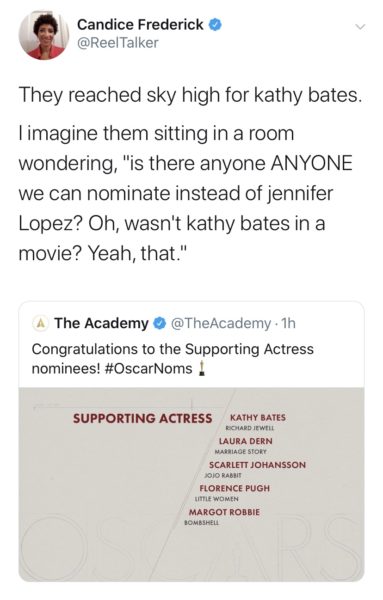Open the @ReelTalker handle
Image resolution: width=383 pixels, height=600 pixels.
coord(117,43)
